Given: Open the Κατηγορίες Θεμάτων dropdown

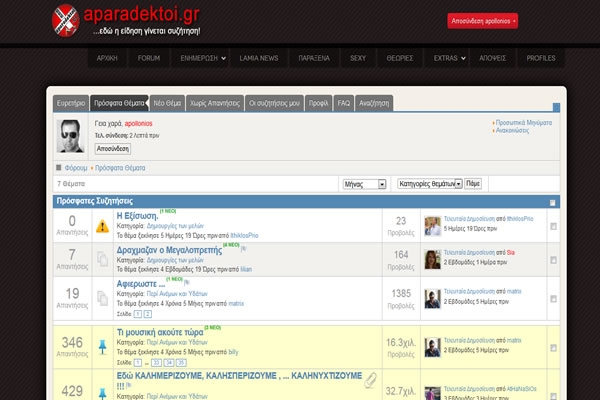Looking at the screenshot, I should pyautogui.click(x=430, y=184).
